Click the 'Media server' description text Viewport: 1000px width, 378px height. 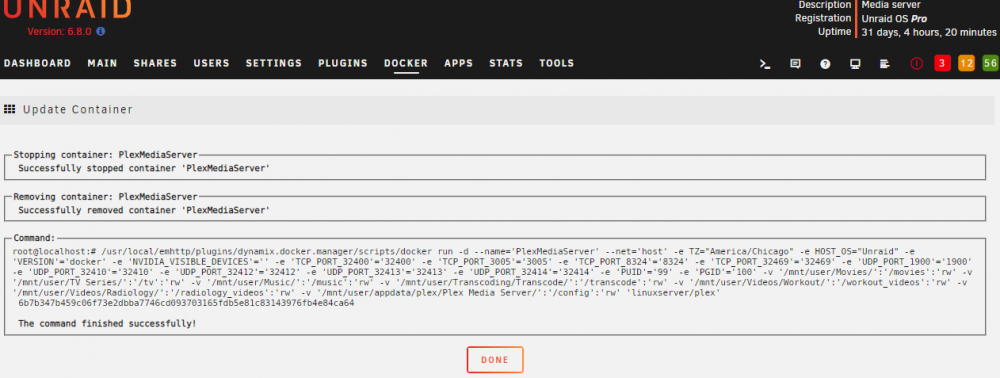pyautogui.click(x=891, y=5)
